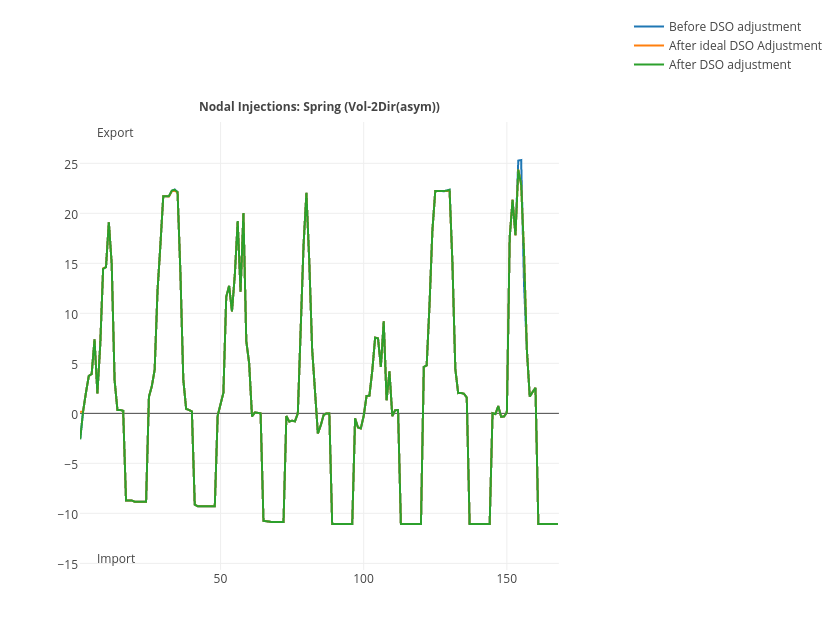Click the y-axis tick label 25

point(70,164)
